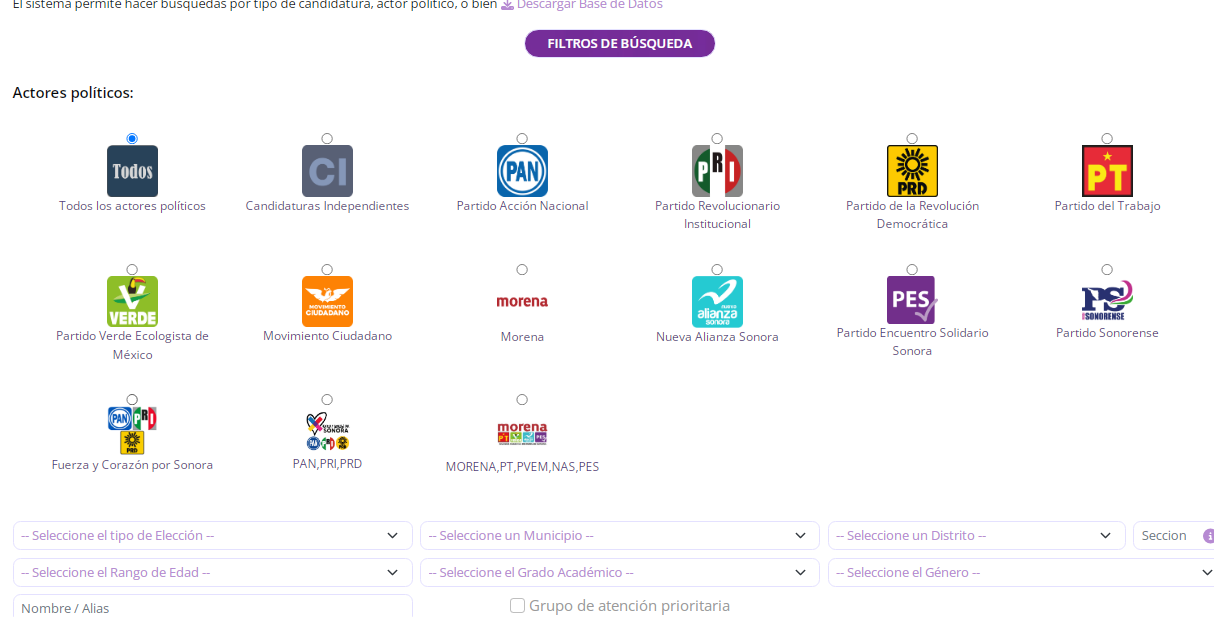
Task: Click the Nombre / Alias input field
Action: [212, 607]
